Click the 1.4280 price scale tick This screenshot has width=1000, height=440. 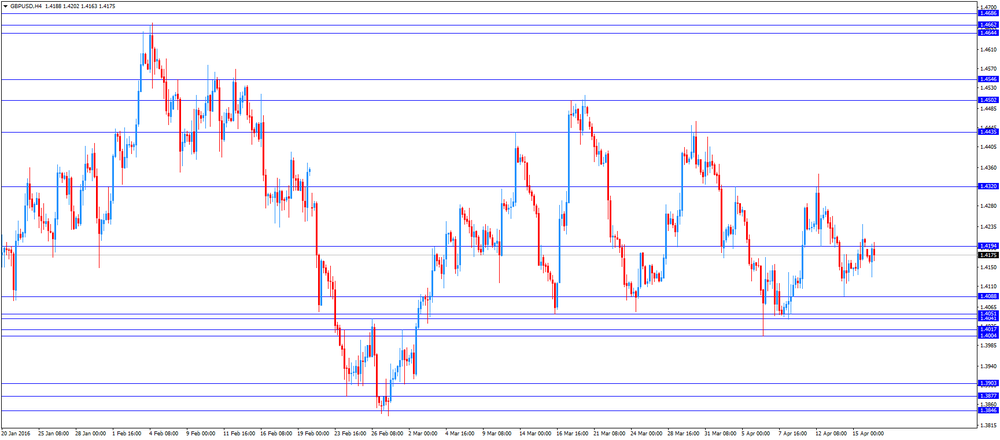pyautogui.click(x=989, y=206)
